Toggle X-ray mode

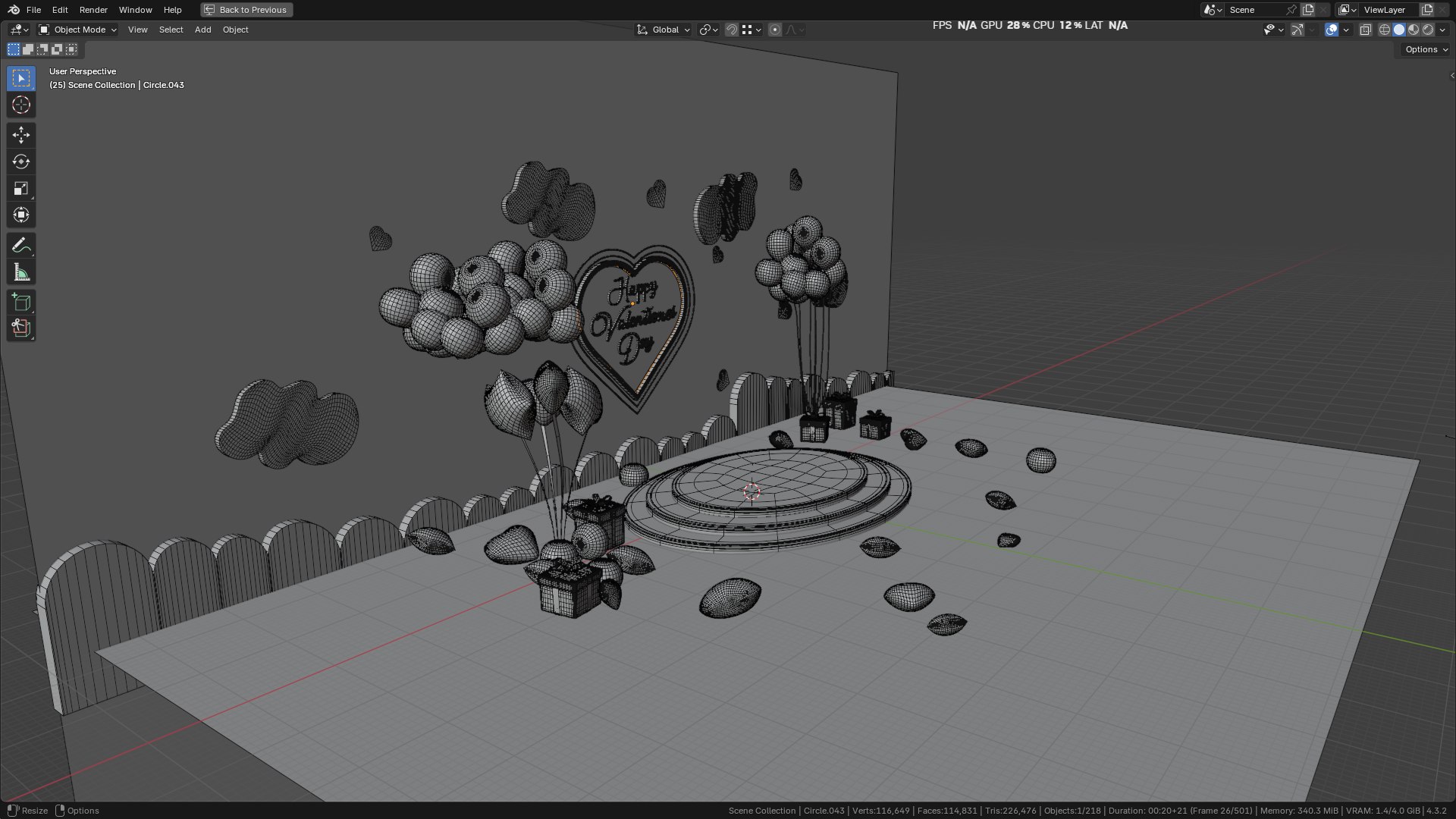pyautogui.click(x=1365, y=30)
